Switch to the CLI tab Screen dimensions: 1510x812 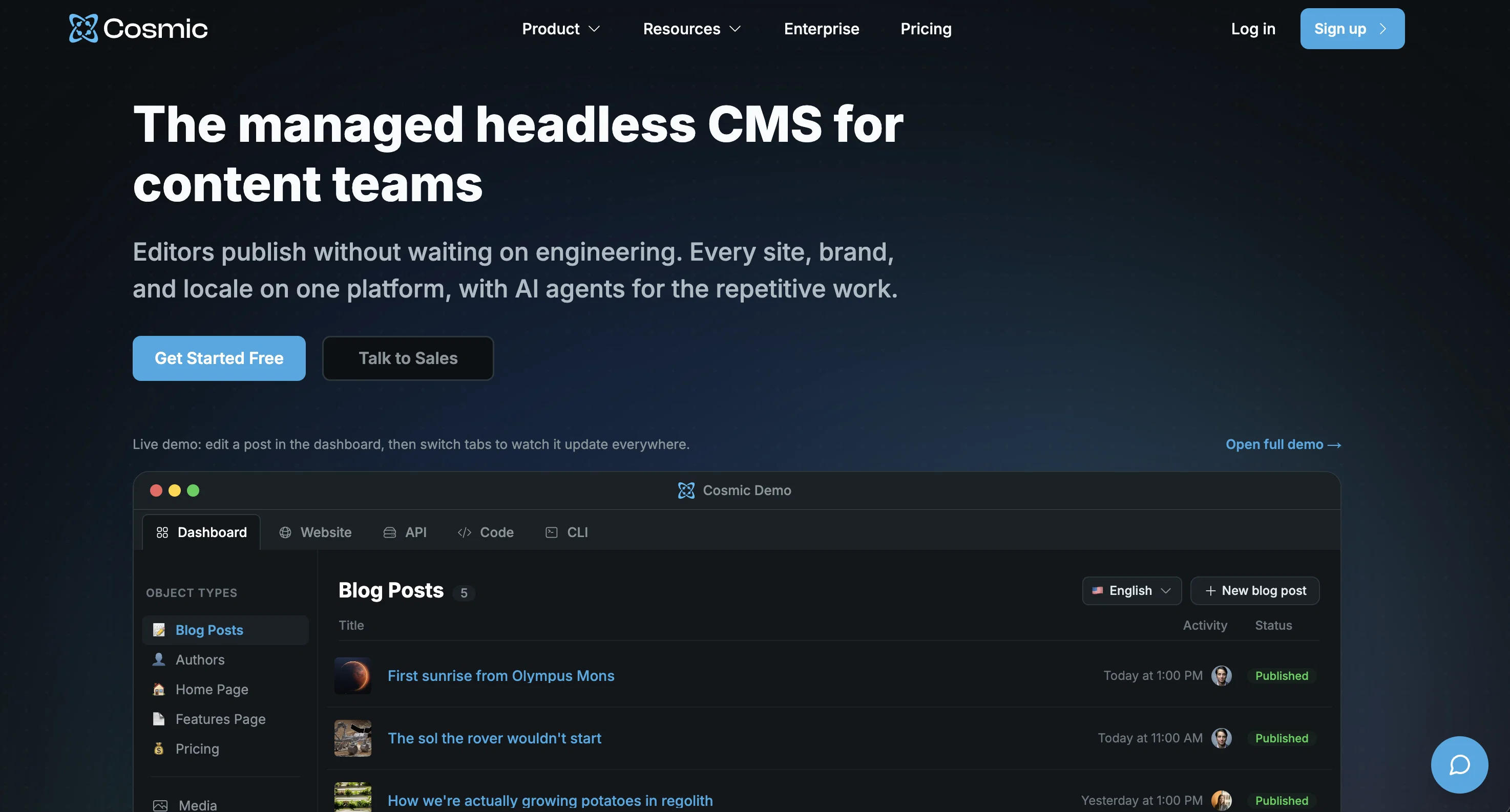click(x=567, y=532)
